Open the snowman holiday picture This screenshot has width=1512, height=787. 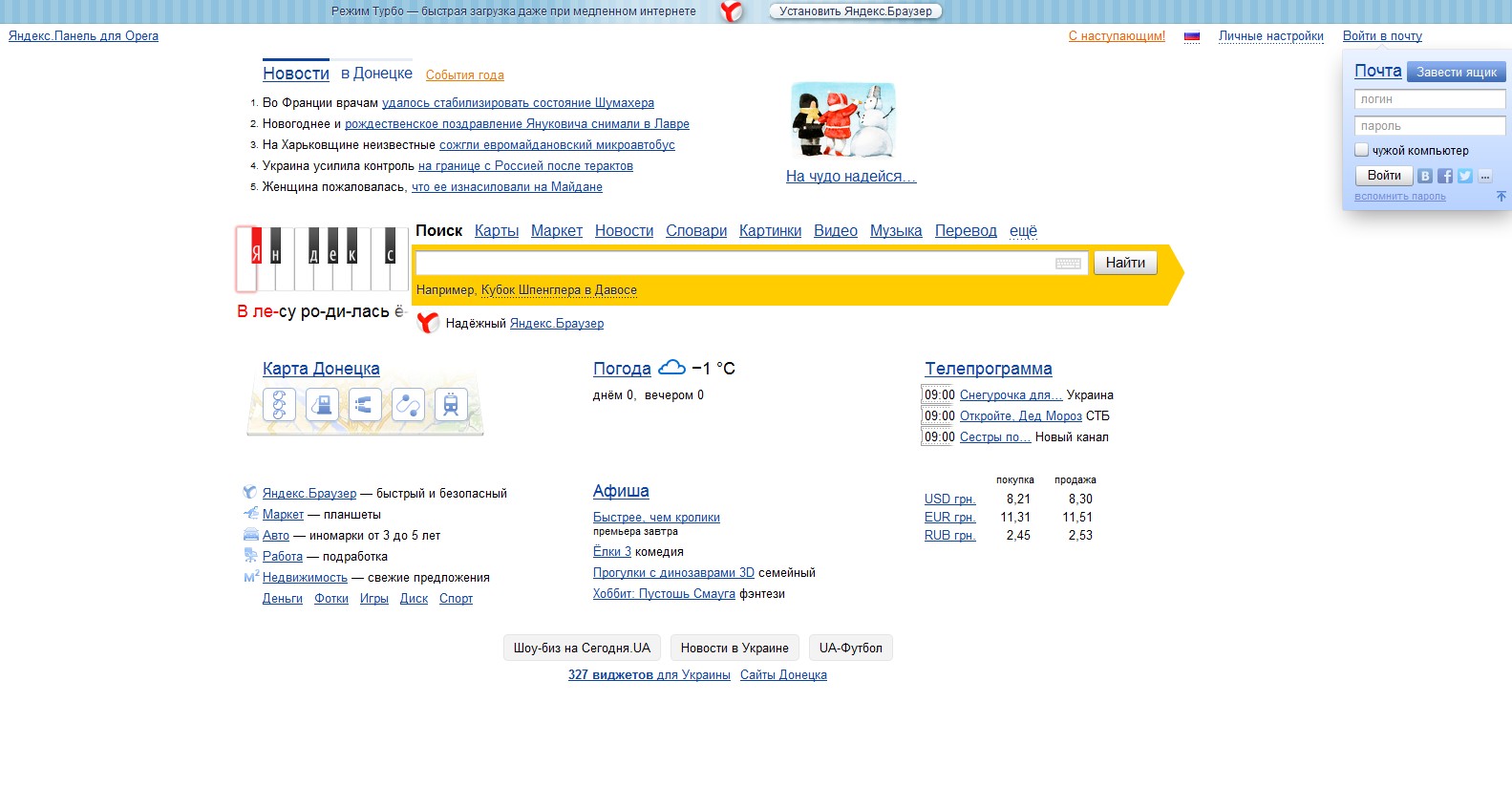(843, 120)
